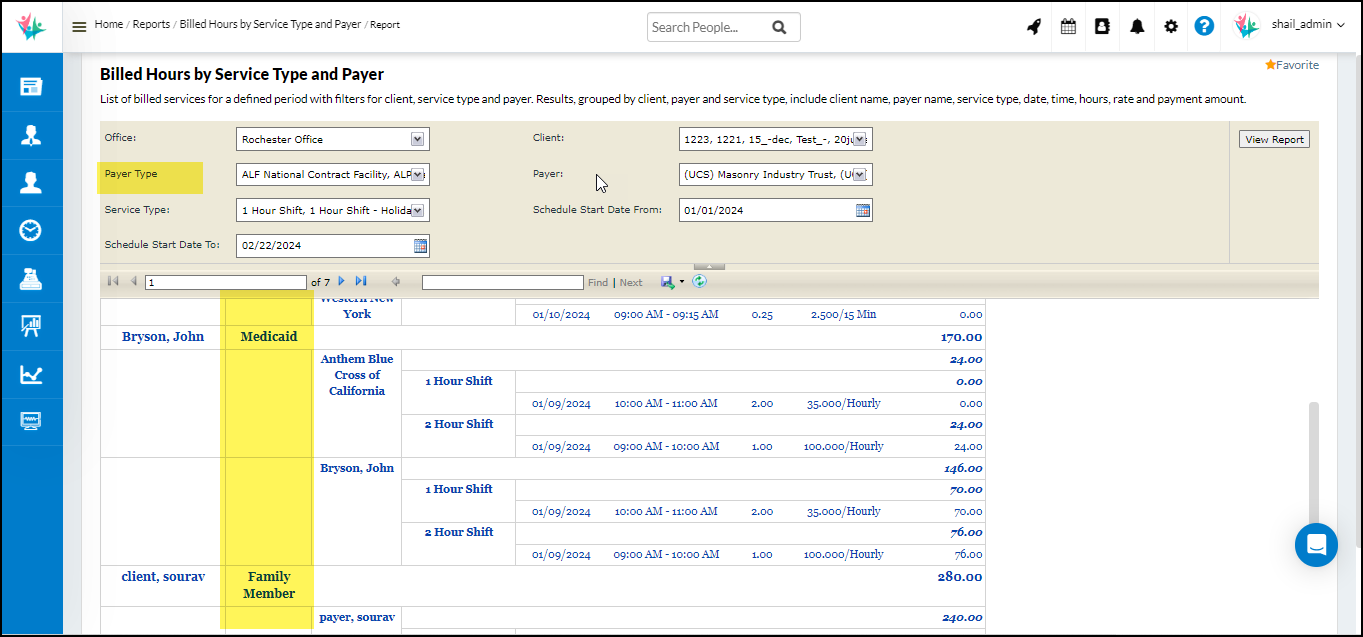Open the blue help question mark icon
Viewport: 1363px width, 637px height.
[1204, 27]
